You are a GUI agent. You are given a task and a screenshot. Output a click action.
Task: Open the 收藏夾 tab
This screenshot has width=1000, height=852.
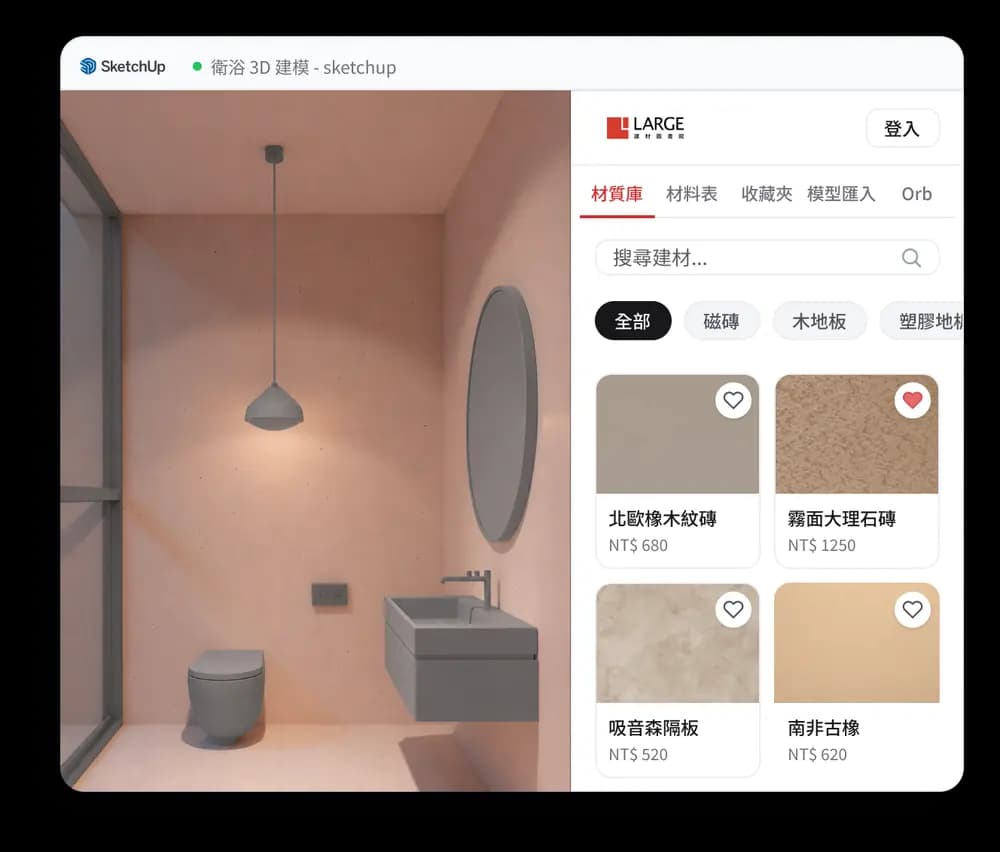tap(767, 194)
